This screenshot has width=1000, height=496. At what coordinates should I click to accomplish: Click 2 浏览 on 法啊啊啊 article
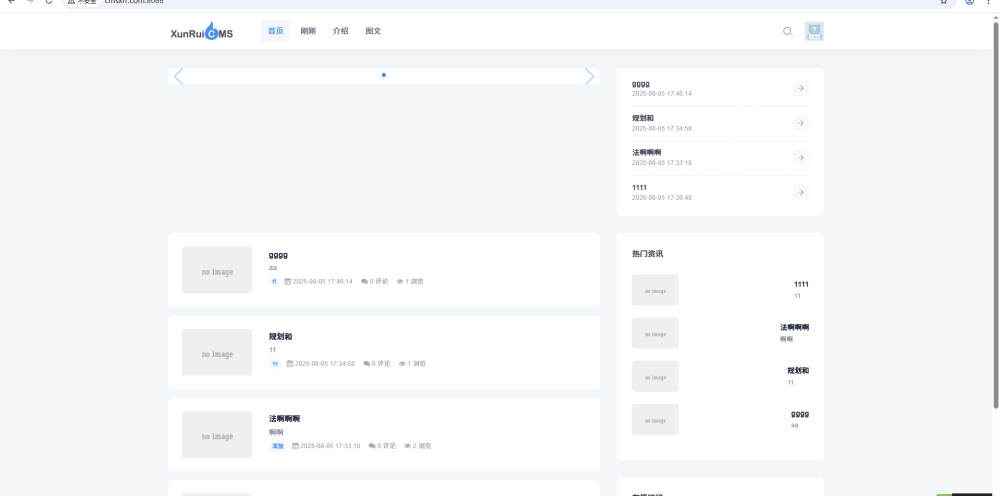tap(422, 446)
